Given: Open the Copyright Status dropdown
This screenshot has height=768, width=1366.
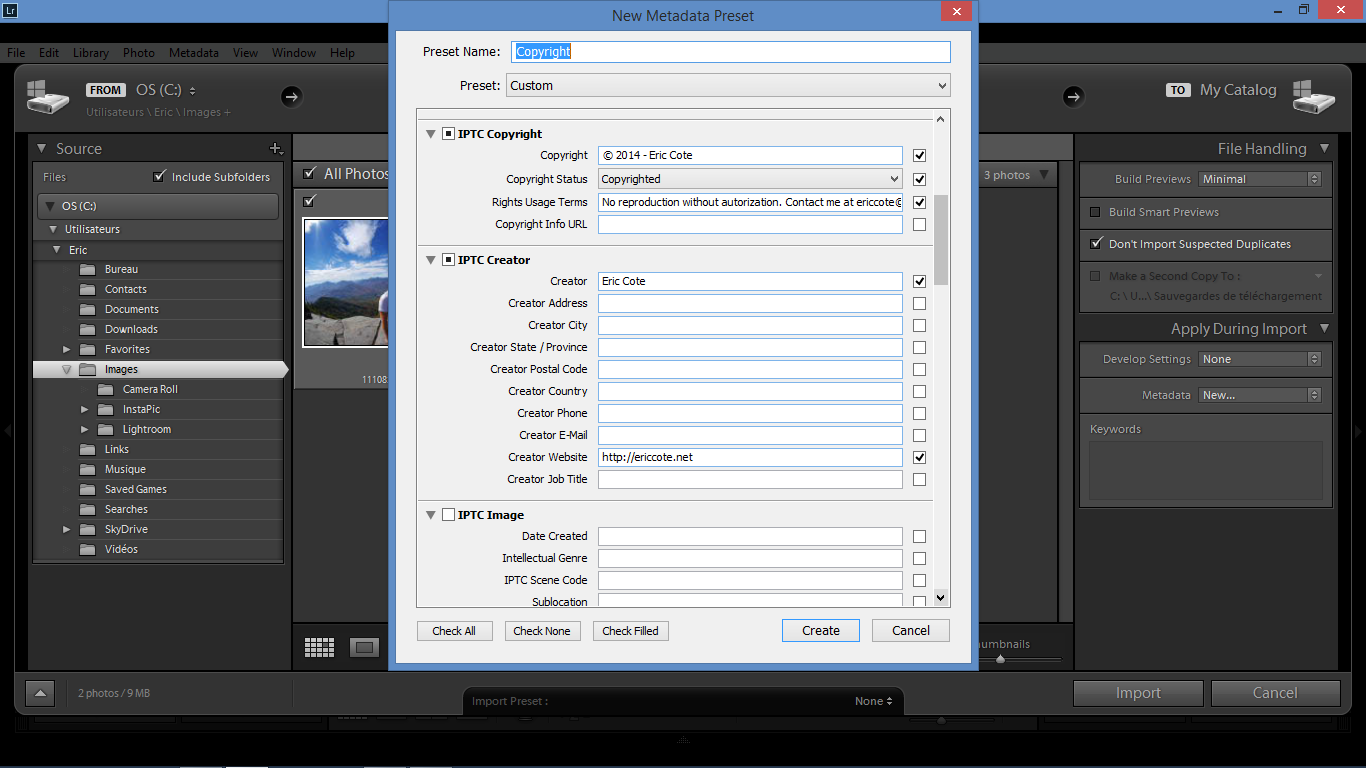Looking at the screenshot, I should click(751, 179).
